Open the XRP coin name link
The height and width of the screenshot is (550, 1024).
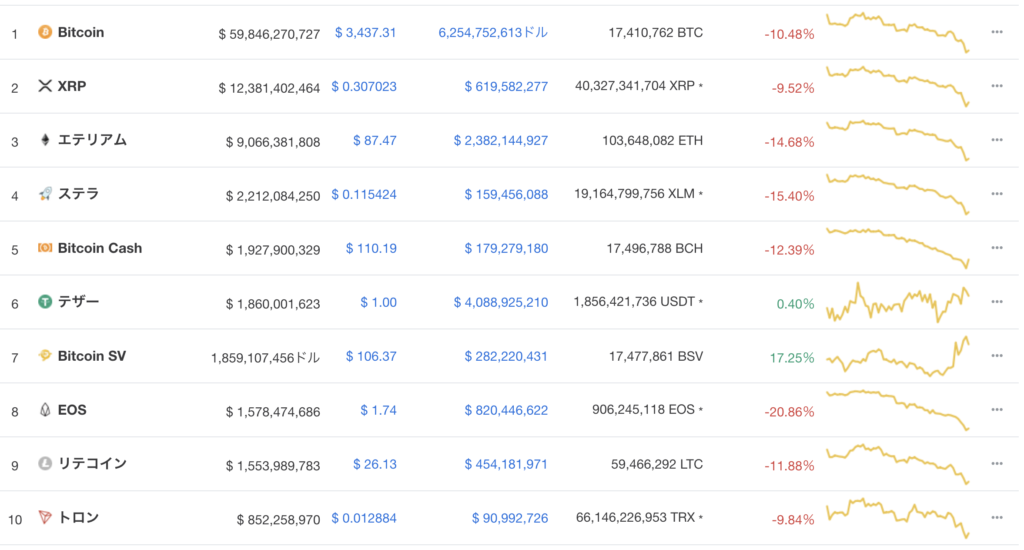72,86
